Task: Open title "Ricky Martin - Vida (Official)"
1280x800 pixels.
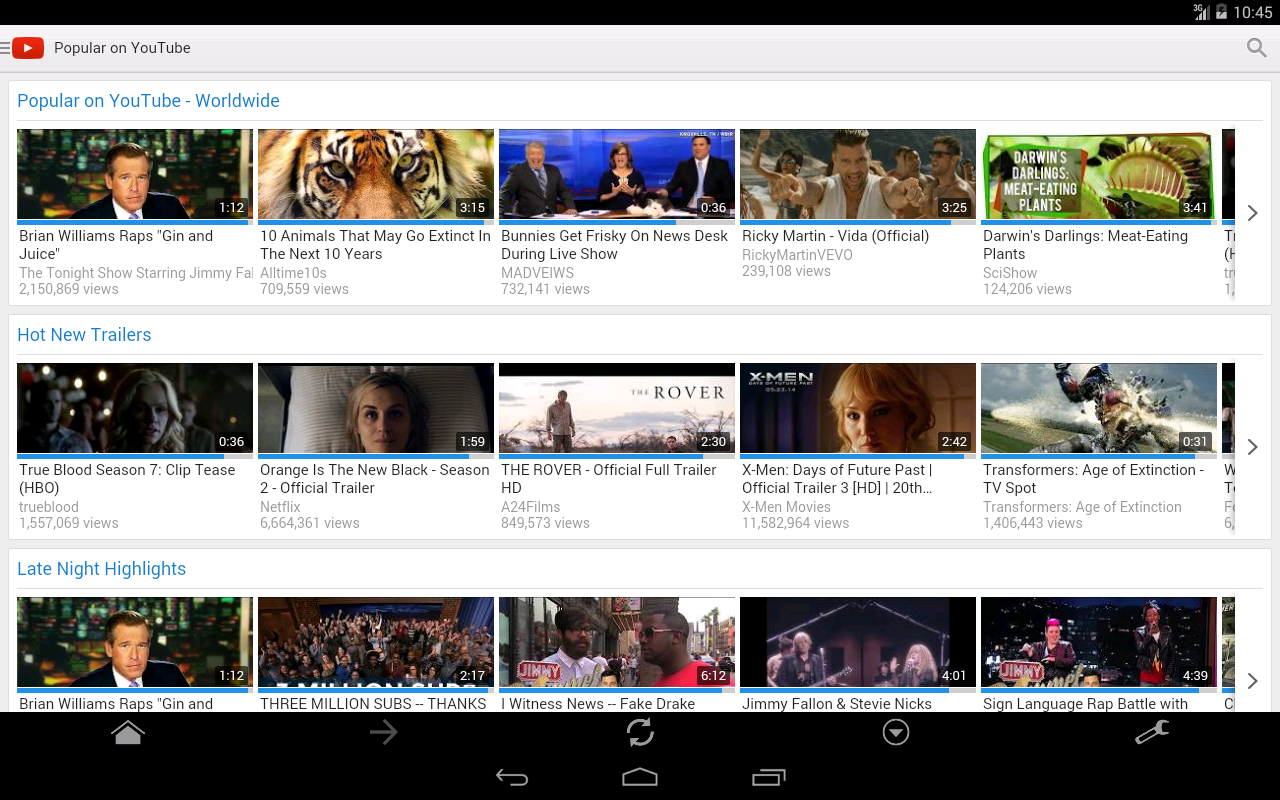Action: (x=835, y=236)
